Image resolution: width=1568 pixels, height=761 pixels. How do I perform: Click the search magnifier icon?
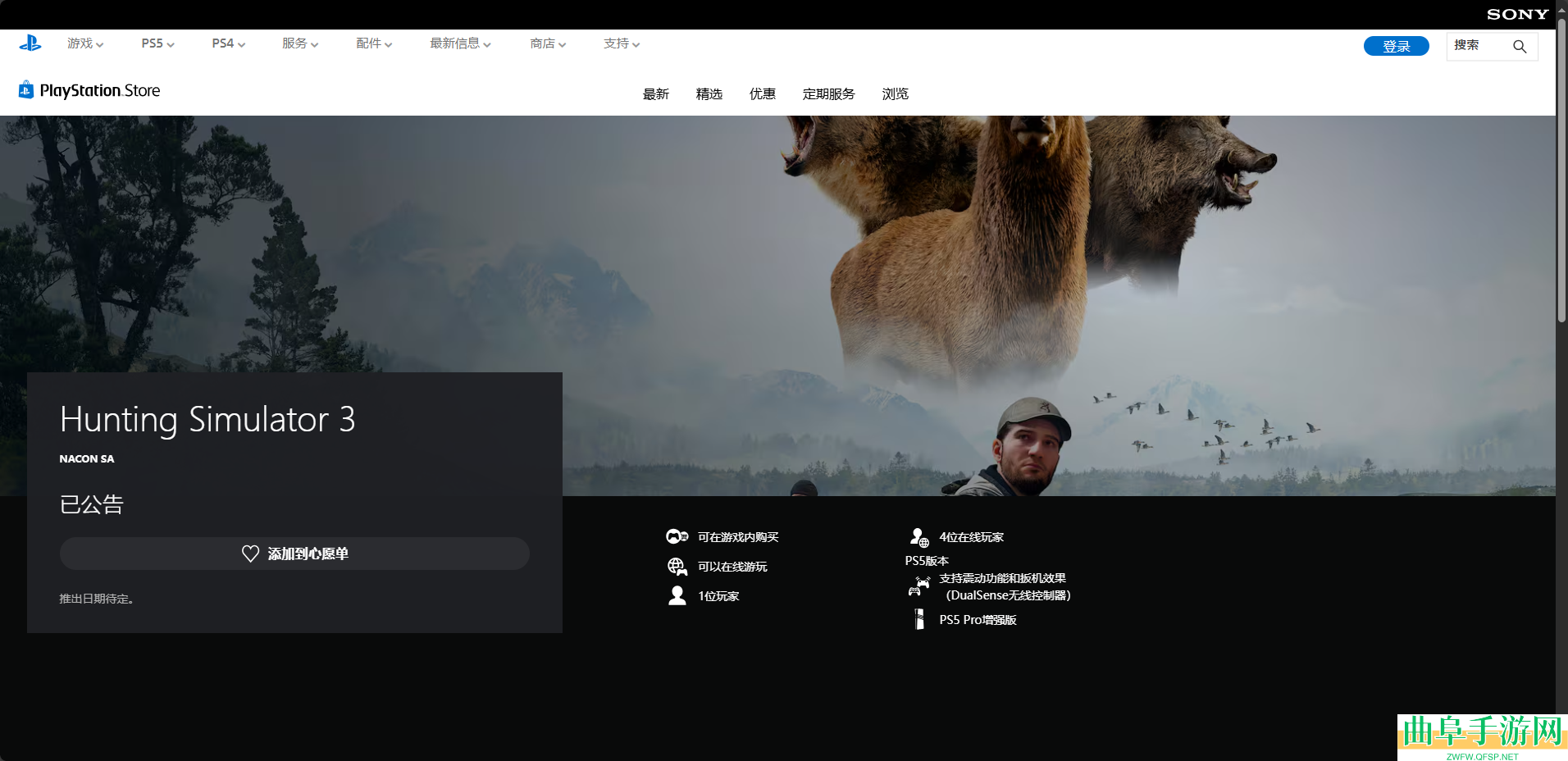(1520, 47)
